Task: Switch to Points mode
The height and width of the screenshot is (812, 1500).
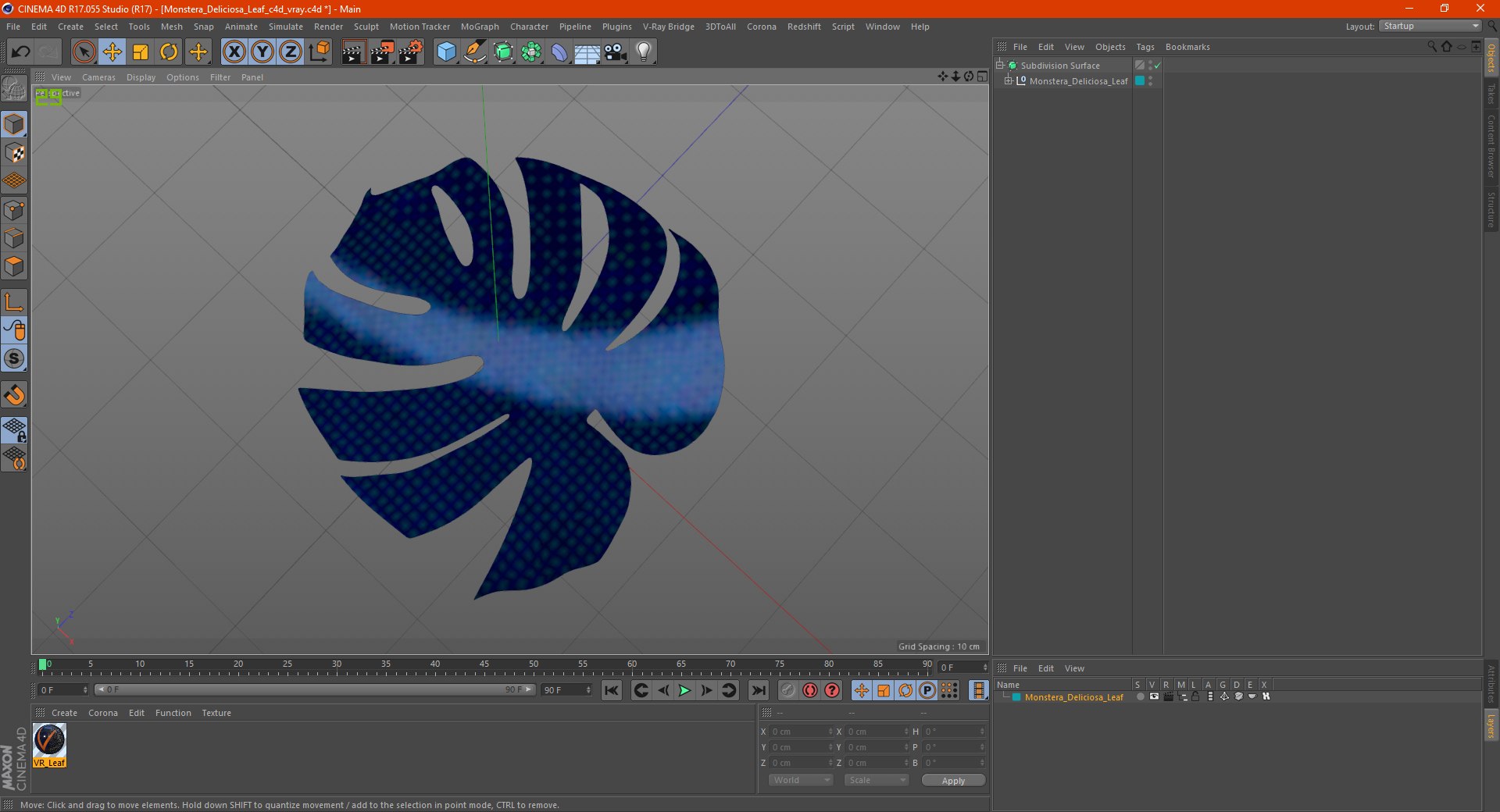Action: pyautogui.click(x=15, y=210)
